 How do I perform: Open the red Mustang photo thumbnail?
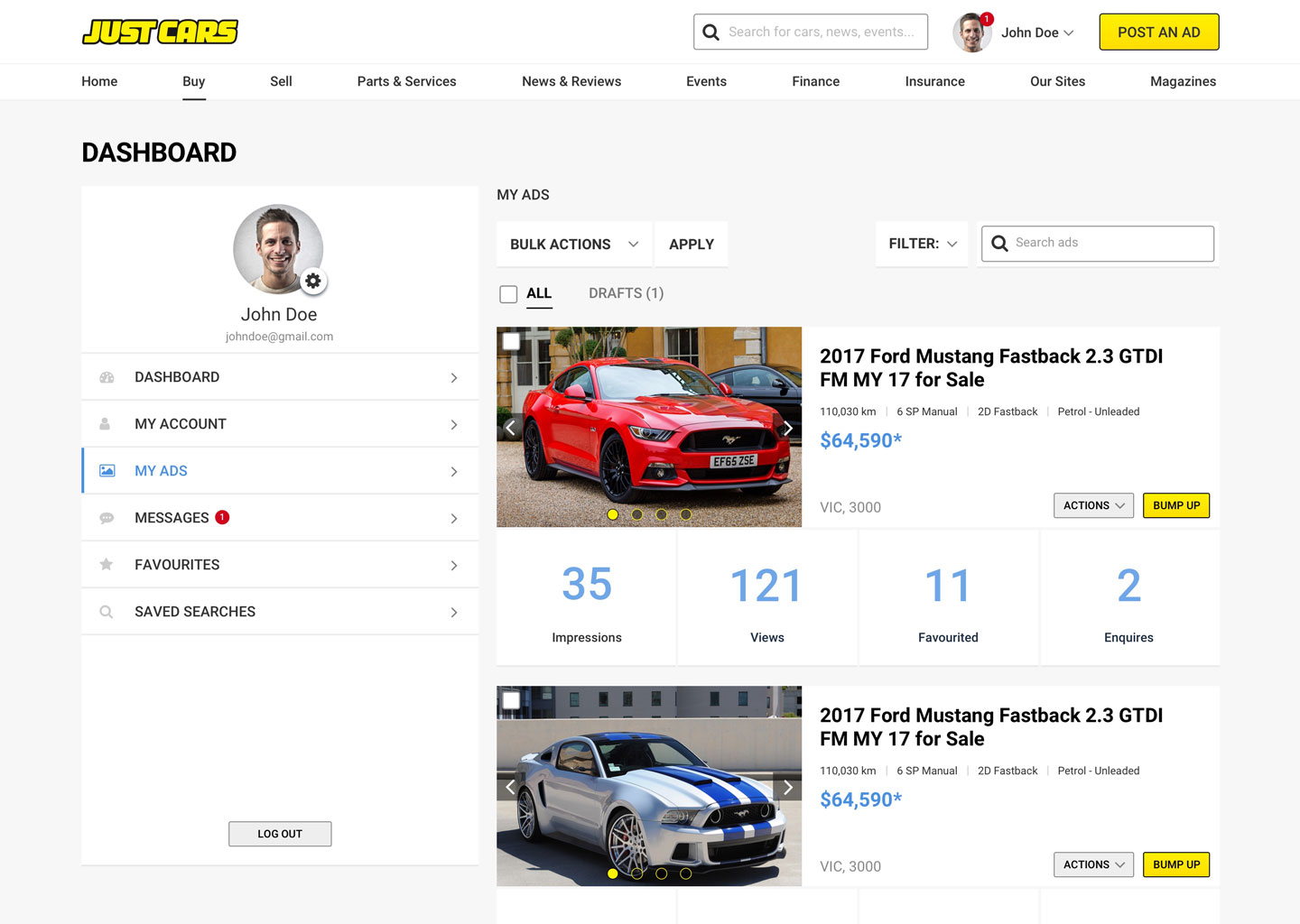tap(649, 427)
